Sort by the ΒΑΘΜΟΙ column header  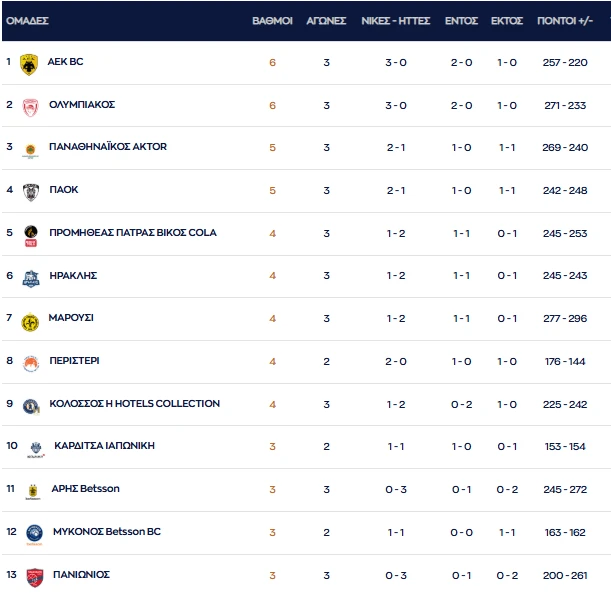tap(272, 20)
